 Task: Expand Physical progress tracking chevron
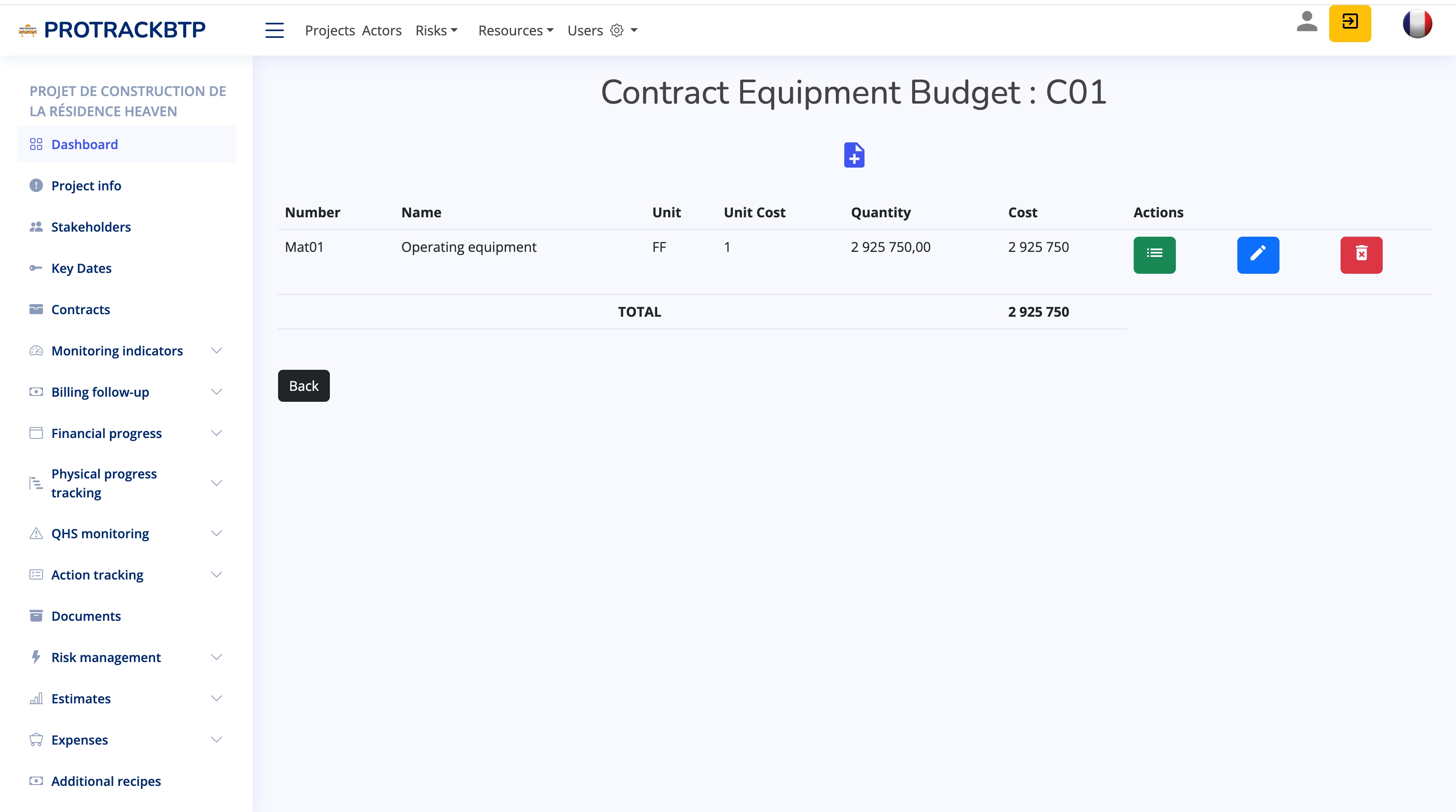(217, 483)
